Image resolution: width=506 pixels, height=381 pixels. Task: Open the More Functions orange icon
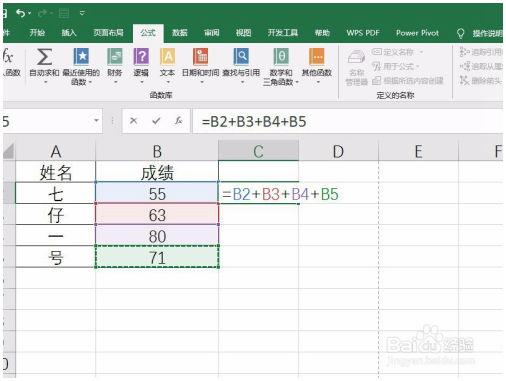click(x=317, y=56)
